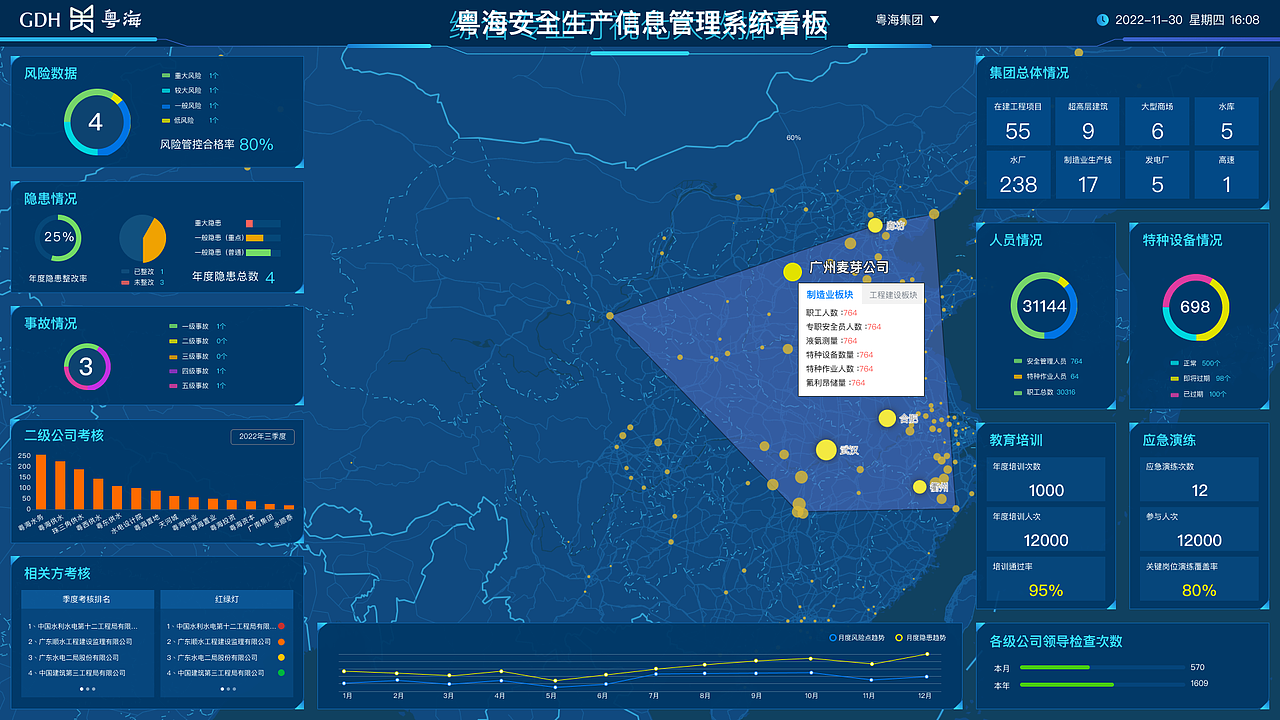Click the clock icon beside the date
This screenshot has height=720, width=1280.
1102,19
